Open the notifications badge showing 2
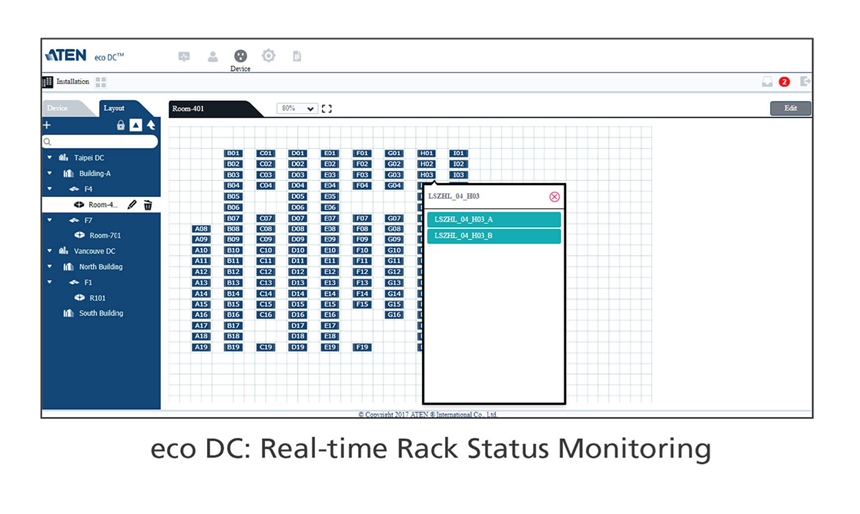Viewport: 860px width, 514px height. click(784, 82)
